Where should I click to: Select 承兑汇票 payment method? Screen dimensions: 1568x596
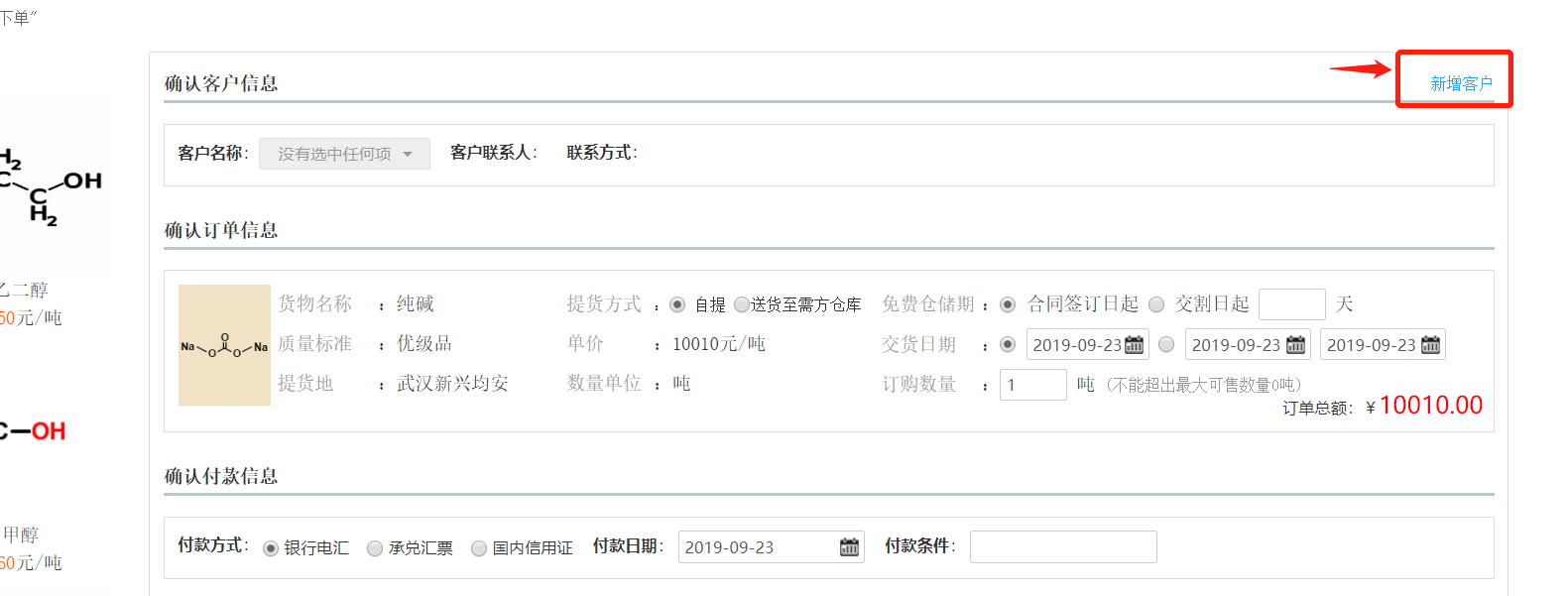(x=375, y=548)
